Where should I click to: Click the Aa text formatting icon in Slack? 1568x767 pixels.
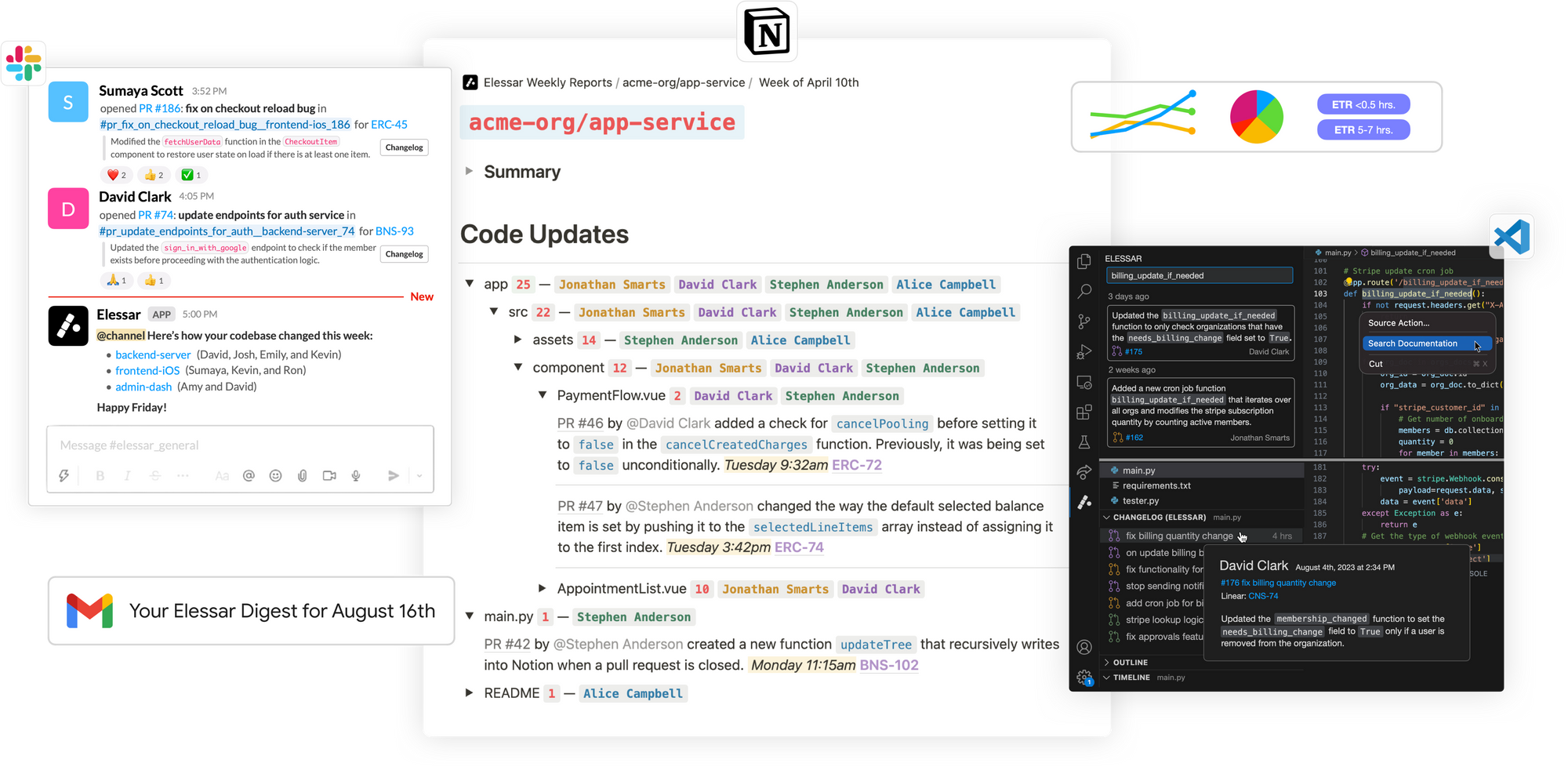(222, 475)
